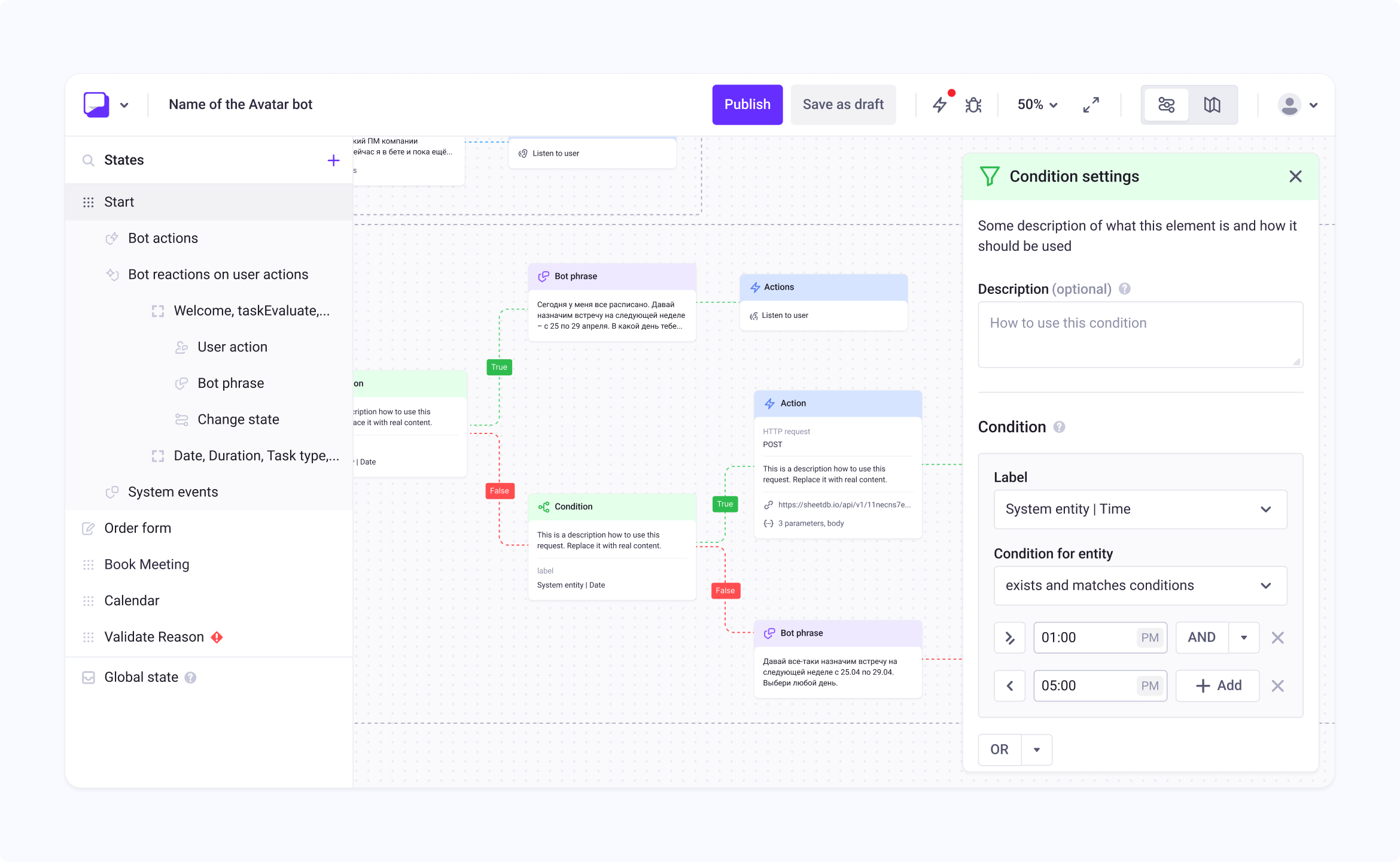Select Bot actions in states tree
This screenshot has width=1400, height=862.
click(163, 238)
